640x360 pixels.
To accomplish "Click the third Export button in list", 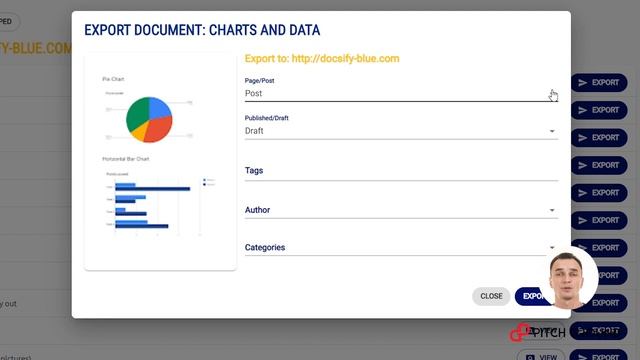I will [x=599, y=138].
